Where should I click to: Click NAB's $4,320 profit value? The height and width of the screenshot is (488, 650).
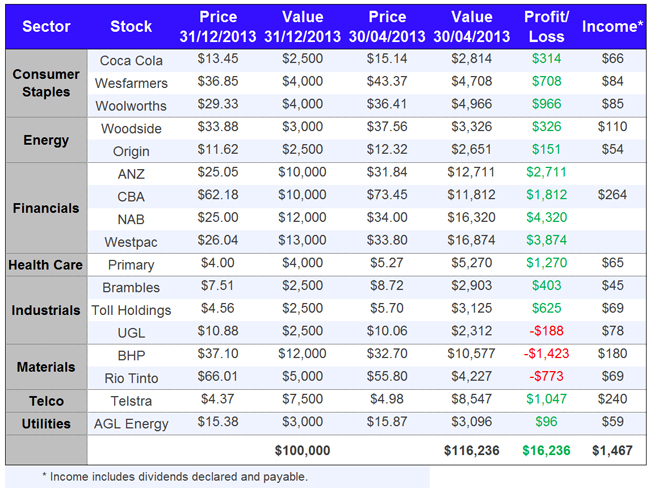[x=545, y=219]
